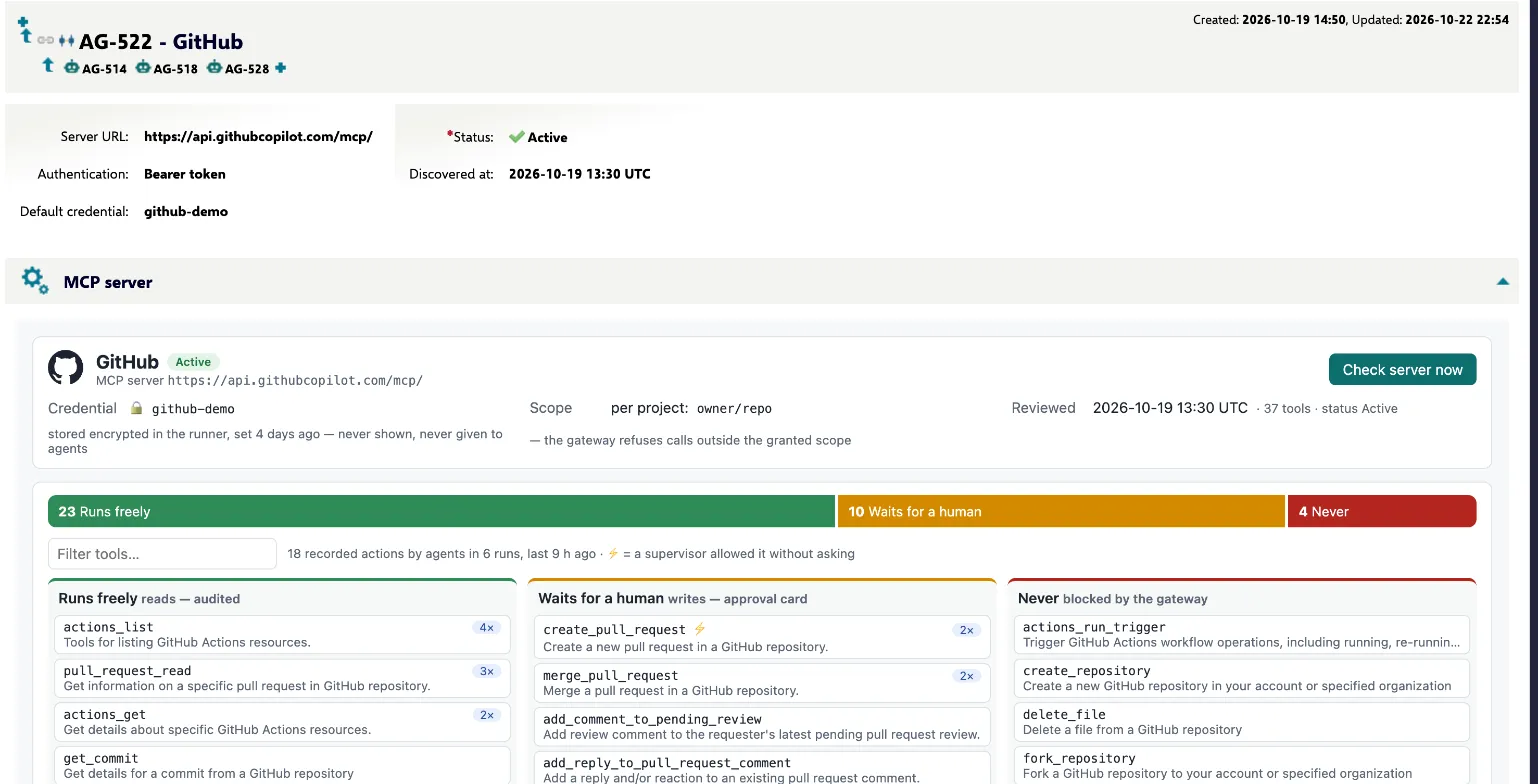Open the fork_repository tool card
The width and height of the screenshot is (1538, 784).
(x=1242, y=765)
